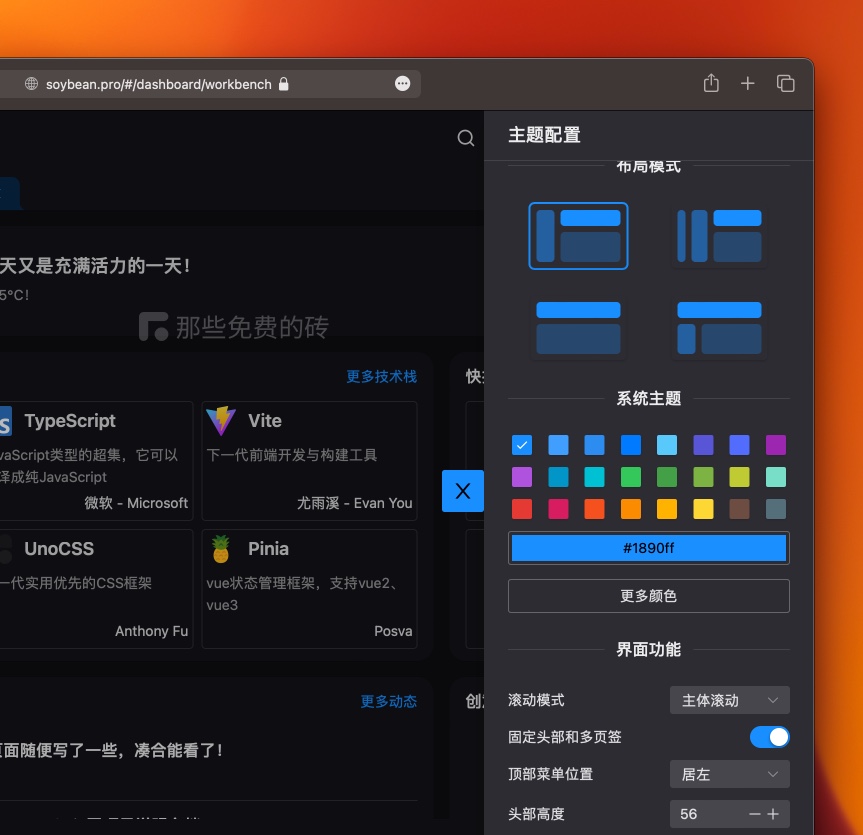This screenshot has height=835, width=863.
Task: Toggle fixed header and tabs switch
Action: pos(769,737)
